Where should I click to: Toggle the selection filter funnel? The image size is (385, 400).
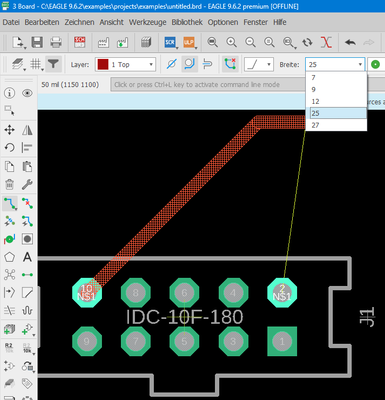pos(53,64)
